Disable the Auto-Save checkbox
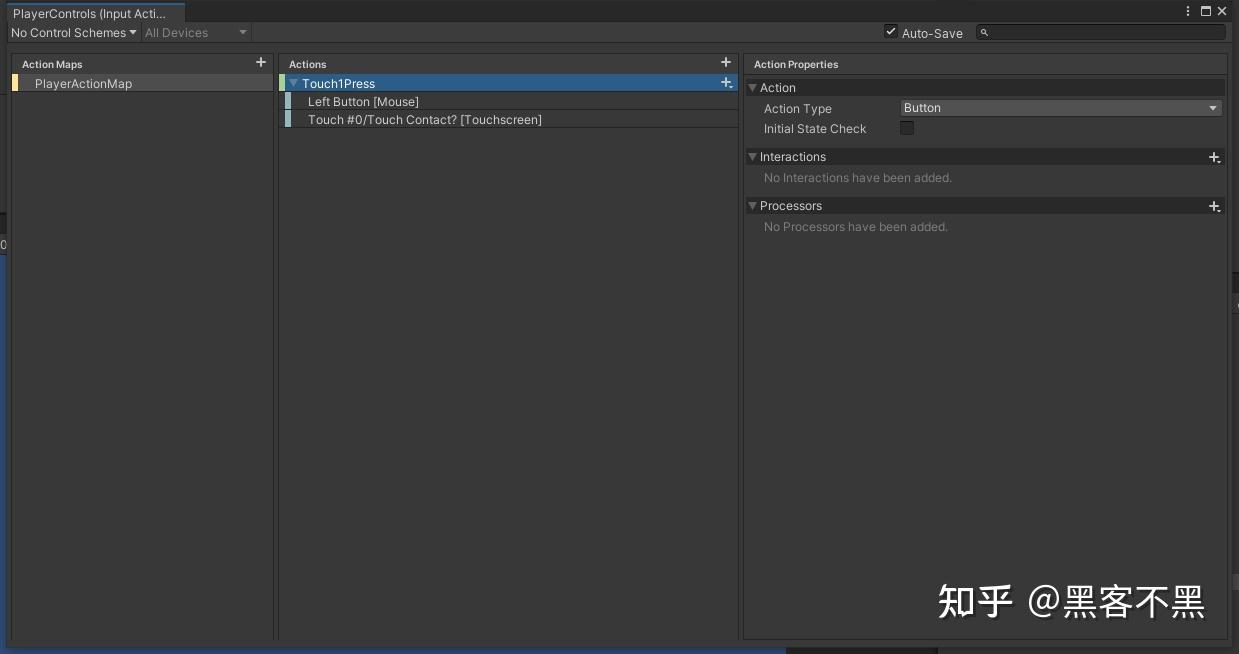Image resolution: width=1239 pixels, height=654 pixels. point(891,32)
